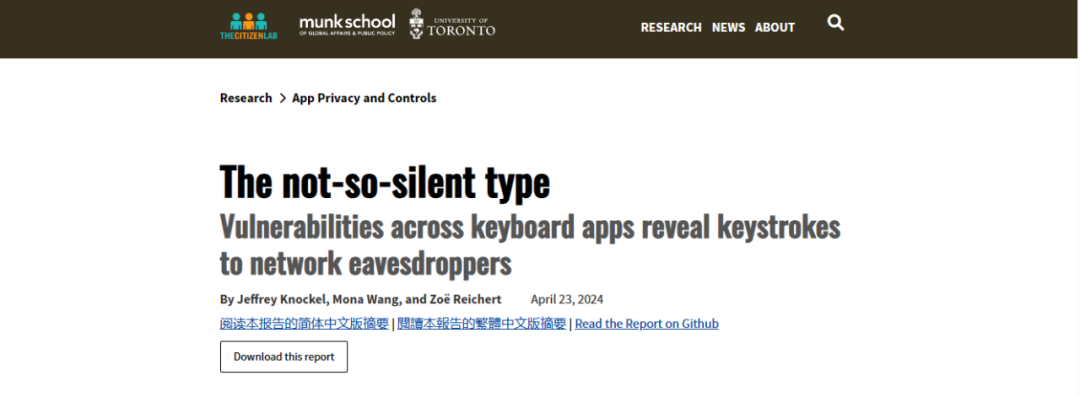This screenshot has width=1080, height=397.
Task: Download this report
Action: 284,357
